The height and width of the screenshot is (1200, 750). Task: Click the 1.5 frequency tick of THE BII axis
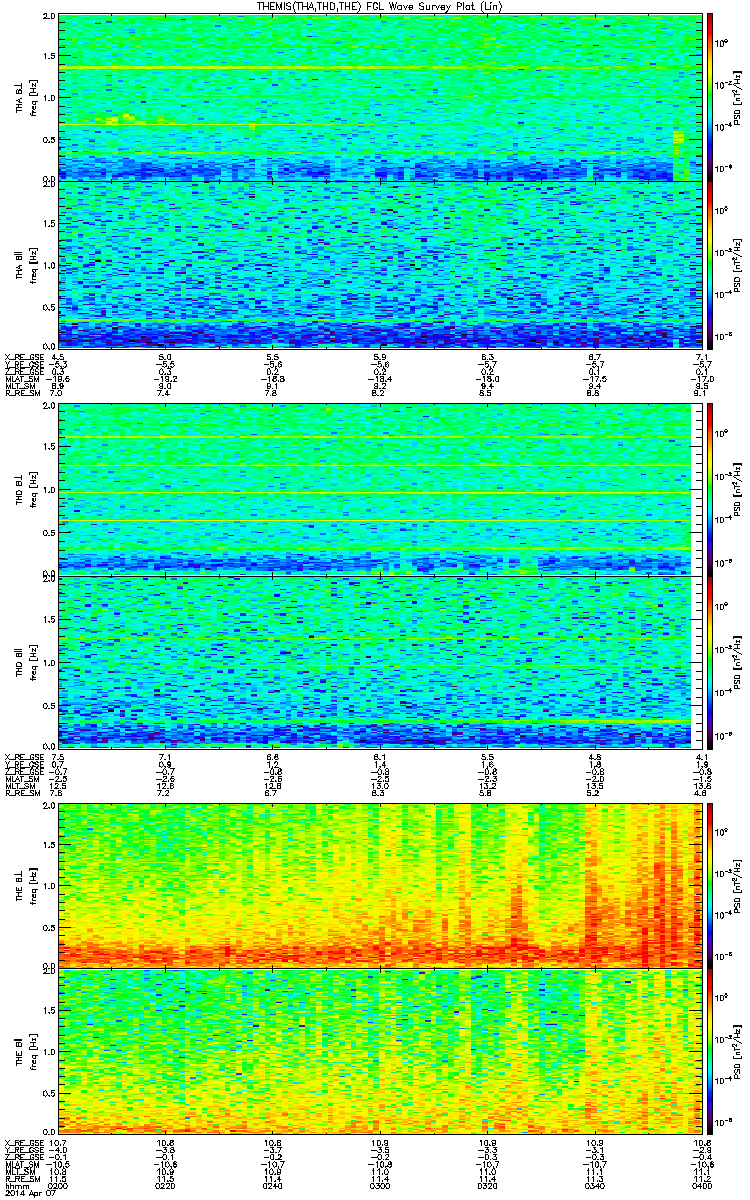[48, 1011]
